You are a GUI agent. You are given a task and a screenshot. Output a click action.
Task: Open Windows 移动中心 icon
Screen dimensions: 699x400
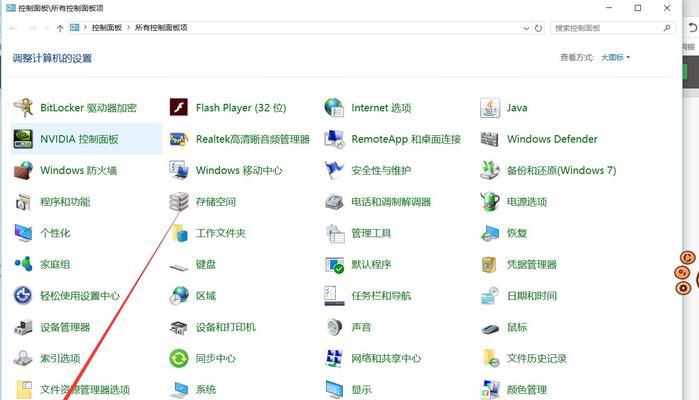click(x=179, y=170)
